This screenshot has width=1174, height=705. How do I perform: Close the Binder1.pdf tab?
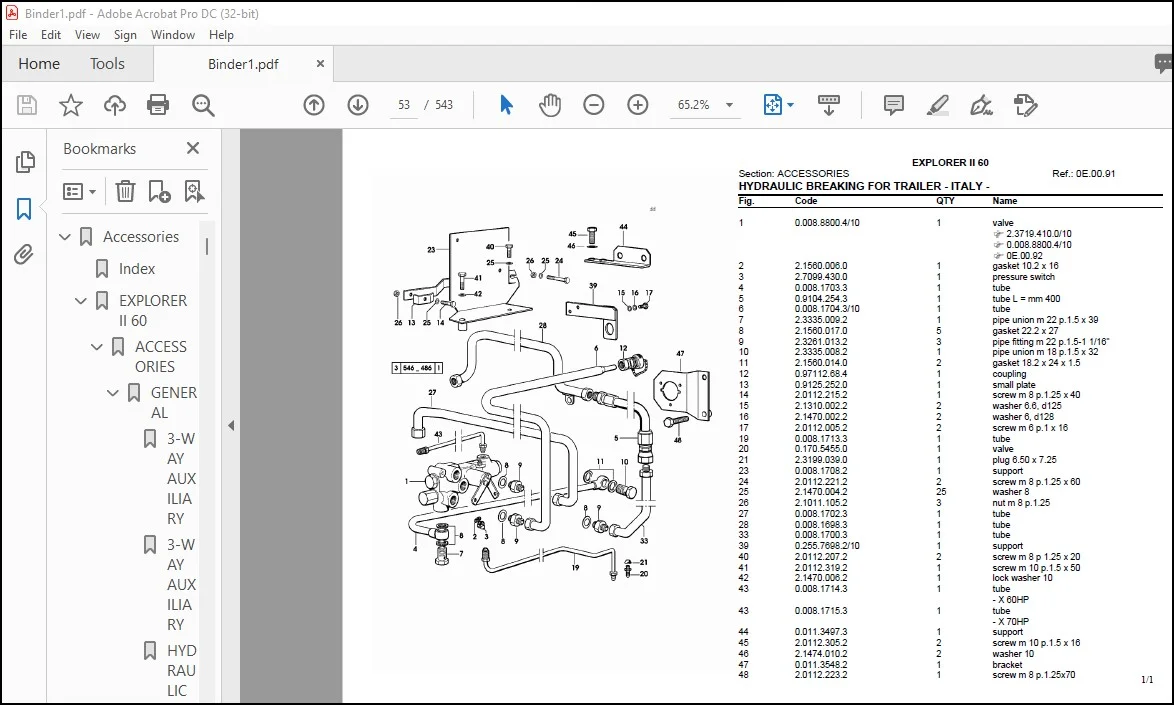320,64
